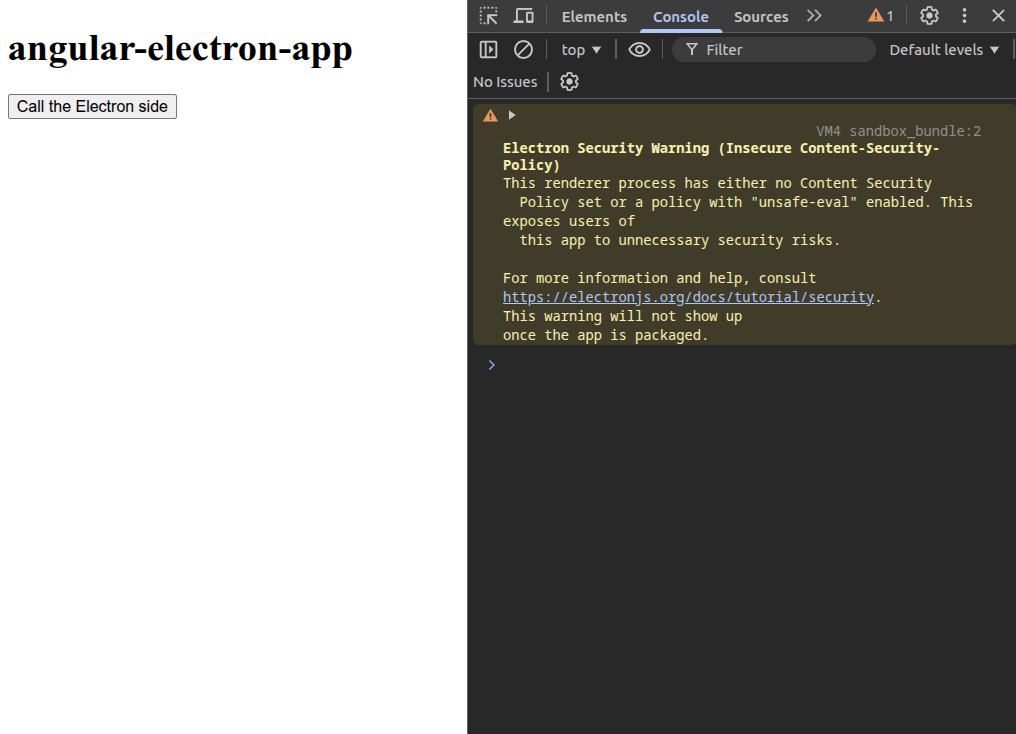1016x734 pixels.
Task: Clear the console output
Action: (x=523, y=49)
